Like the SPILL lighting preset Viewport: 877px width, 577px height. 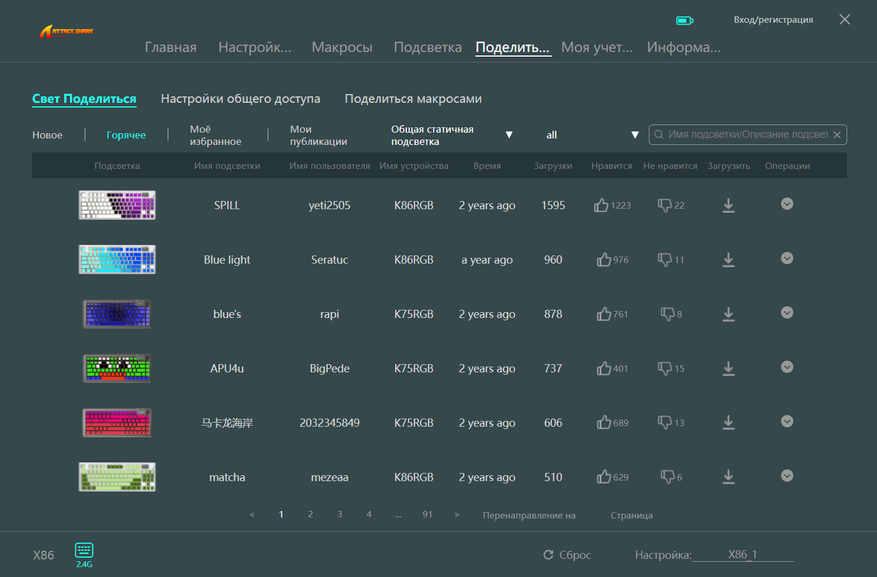601,205
